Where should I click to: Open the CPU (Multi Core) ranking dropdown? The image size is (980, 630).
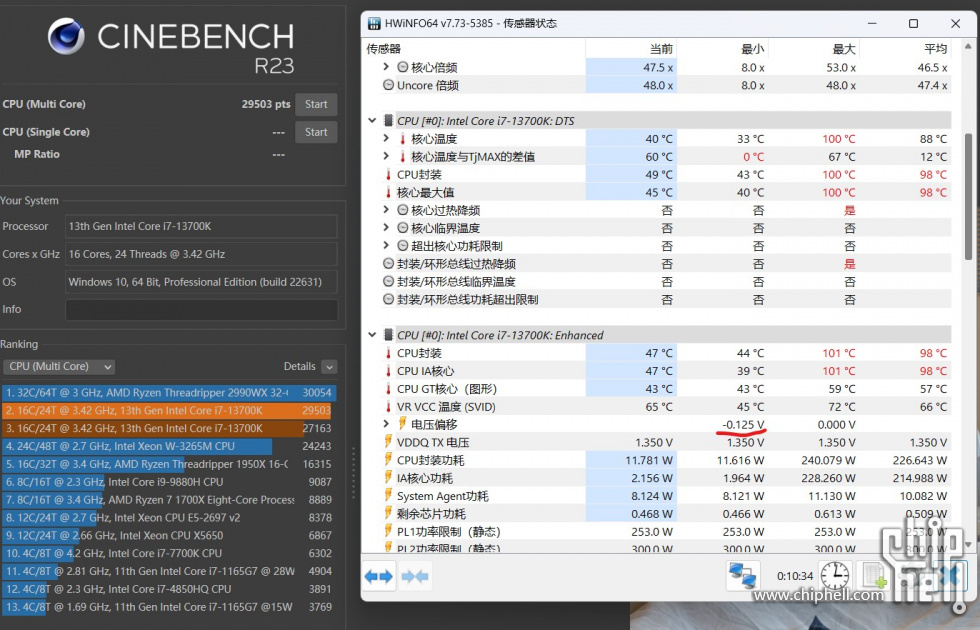pyautogui.click(x=59, y=367)
